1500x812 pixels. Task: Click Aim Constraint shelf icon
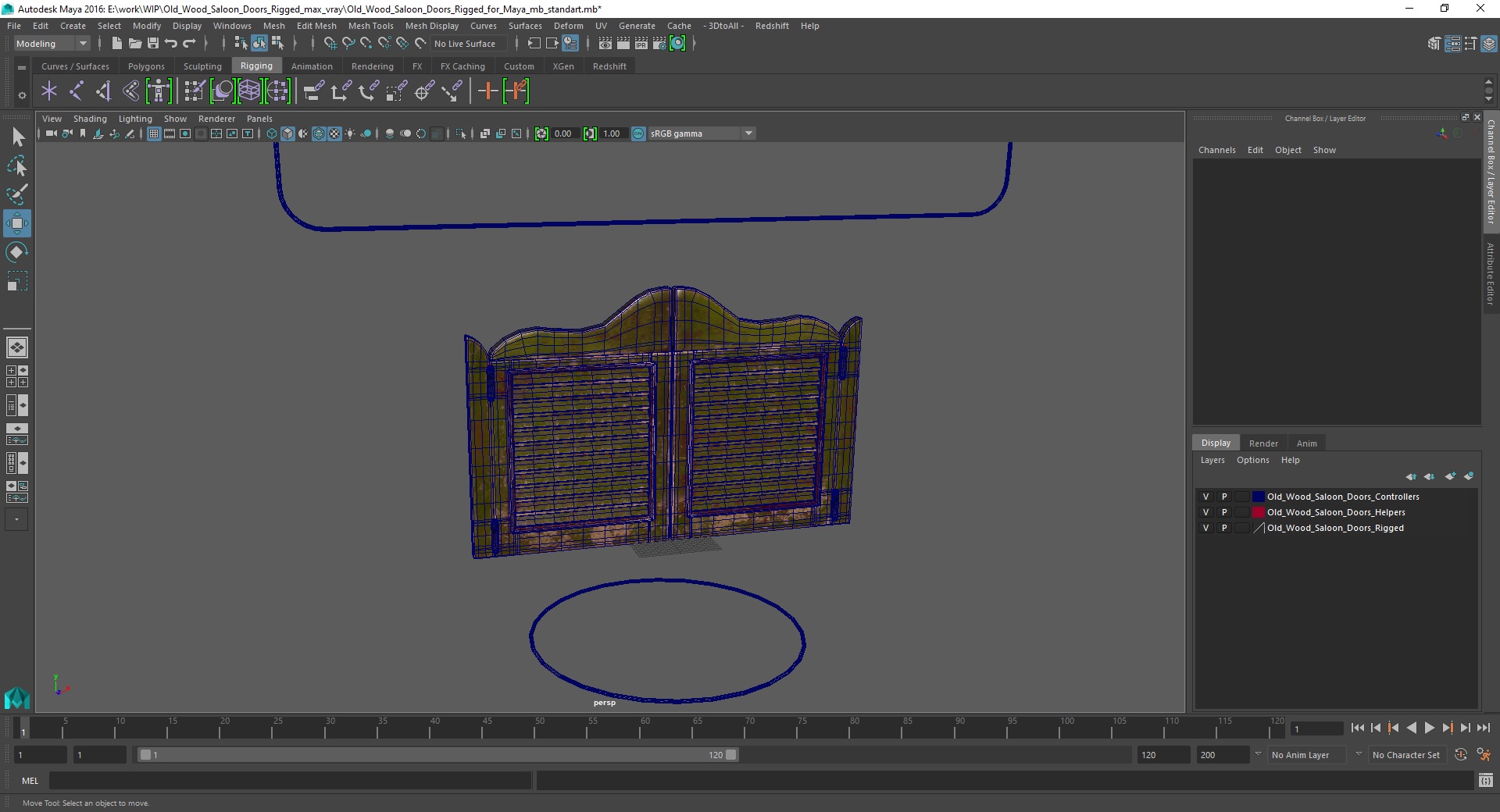click(x=451, y=91)
